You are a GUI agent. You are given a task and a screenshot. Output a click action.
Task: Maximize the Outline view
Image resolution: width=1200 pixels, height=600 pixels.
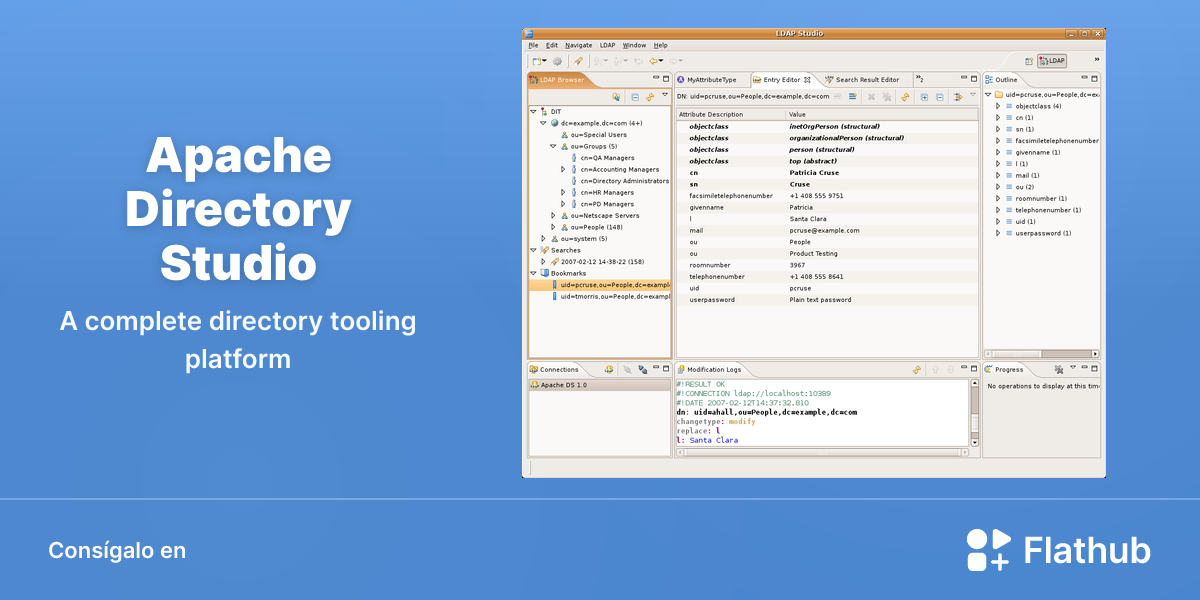coord(1095,78)
